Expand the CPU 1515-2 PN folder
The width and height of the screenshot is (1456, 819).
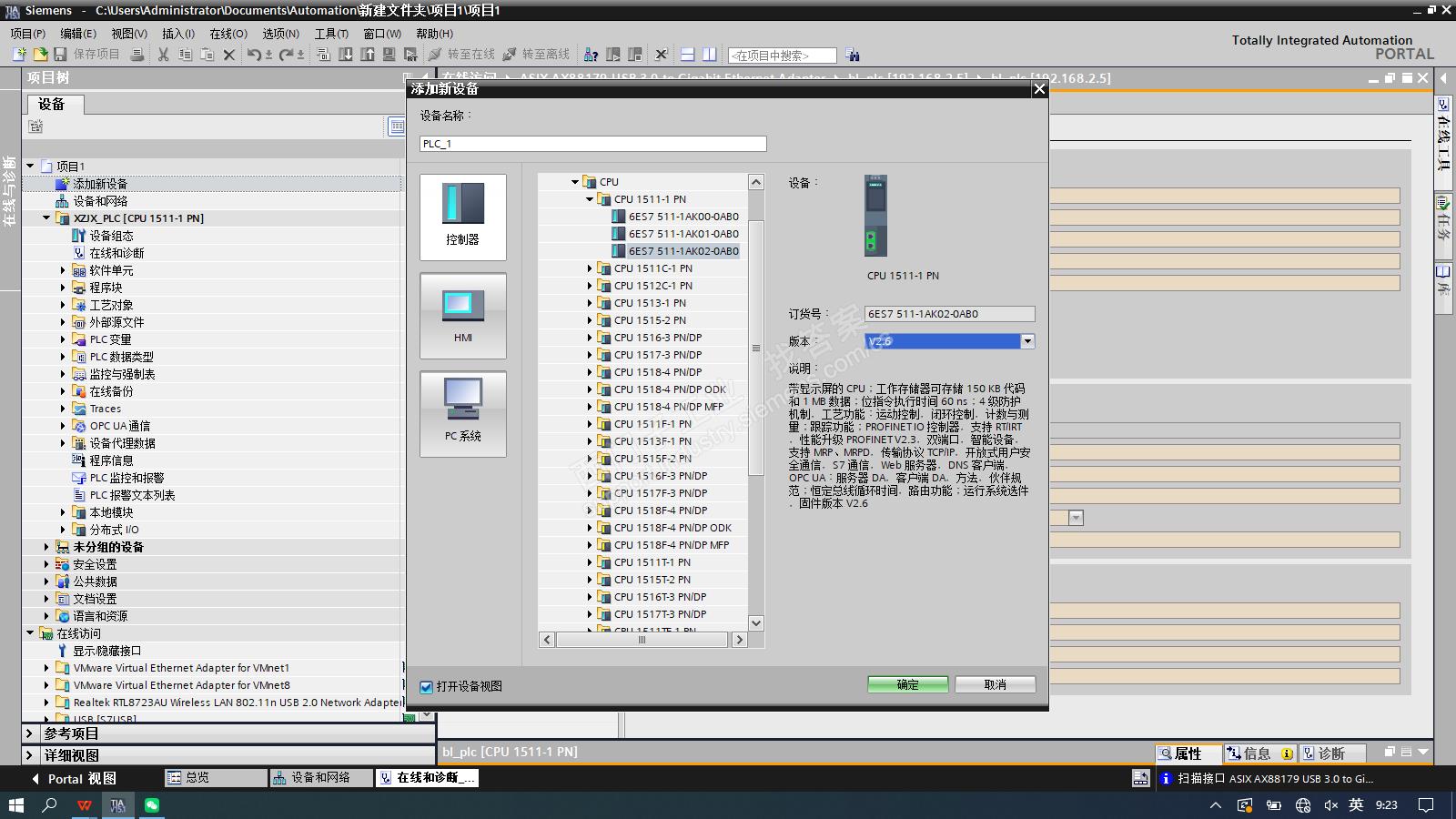[x=590, y=320]
